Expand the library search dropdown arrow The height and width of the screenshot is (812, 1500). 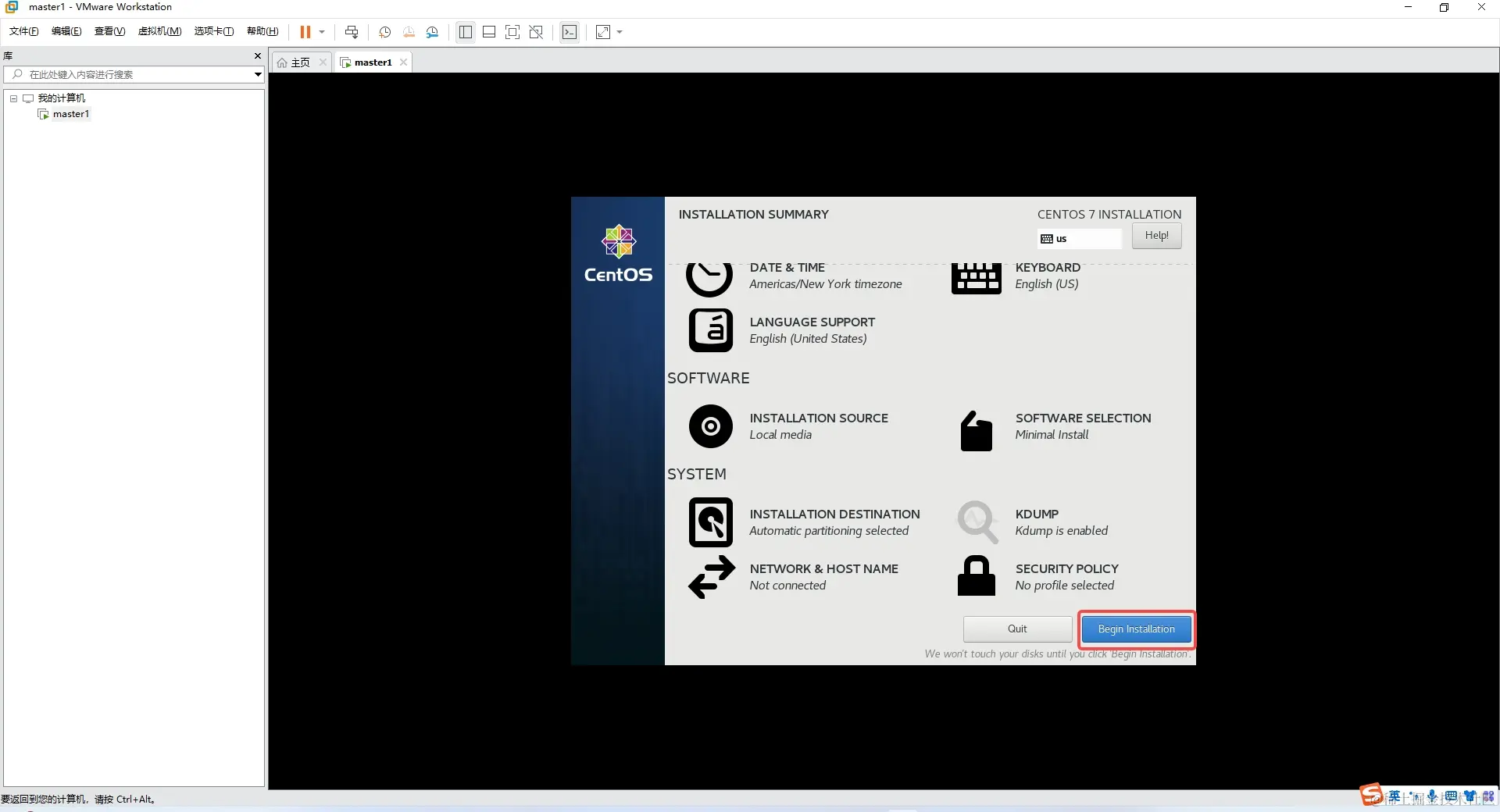click(x=258, y=74)
